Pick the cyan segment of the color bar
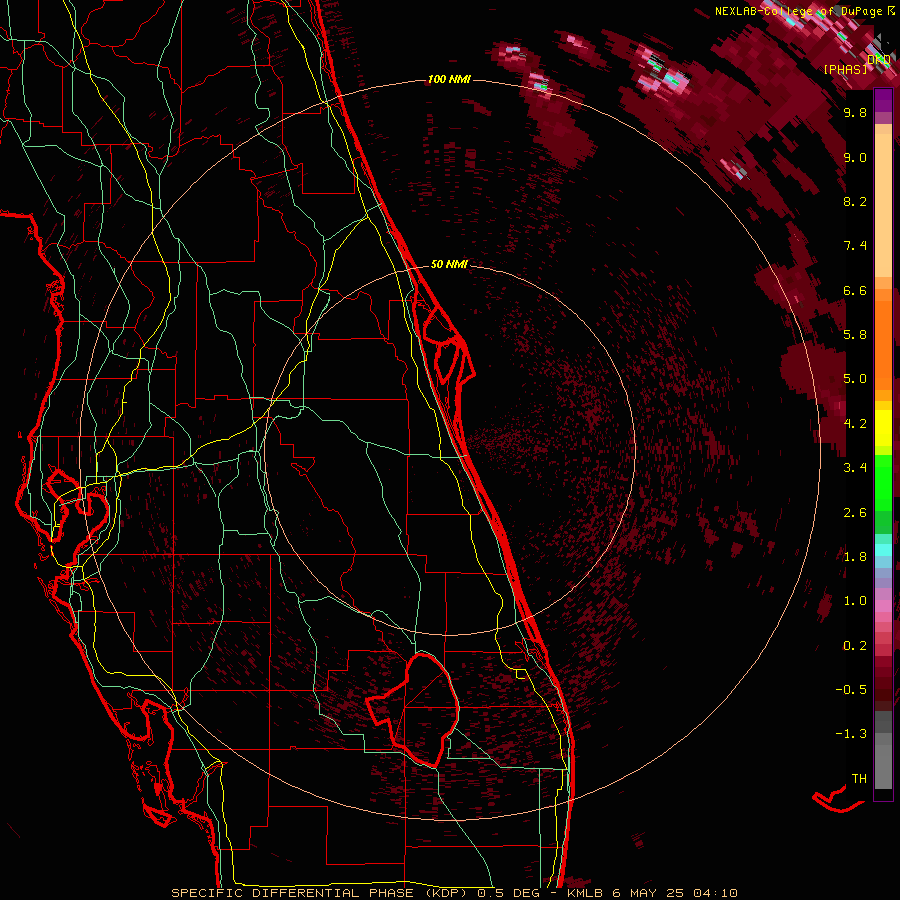Image resolution: width=900 pixels, height=900 pixels. point(883,550)
